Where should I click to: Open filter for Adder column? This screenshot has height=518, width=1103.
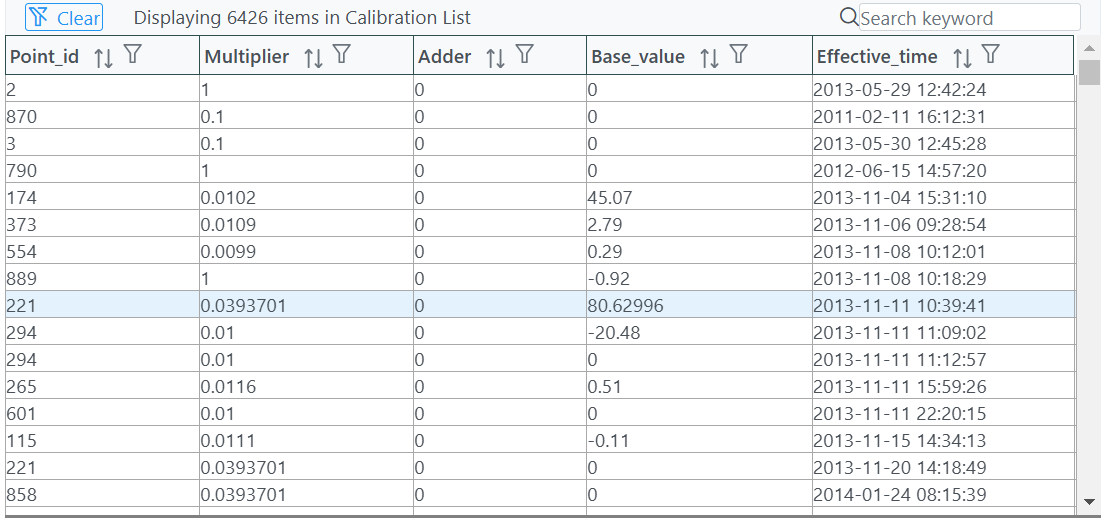[x=524, y=54]
